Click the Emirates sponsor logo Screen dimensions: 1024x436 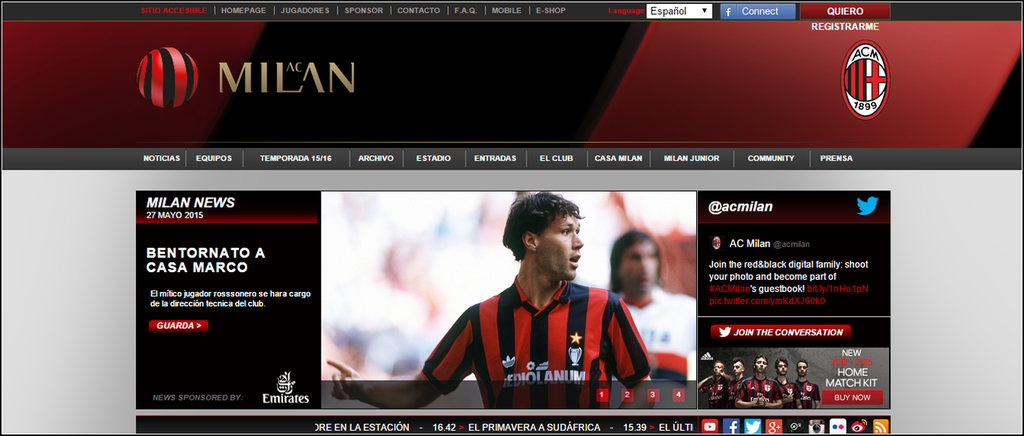(x=285, y=388)
